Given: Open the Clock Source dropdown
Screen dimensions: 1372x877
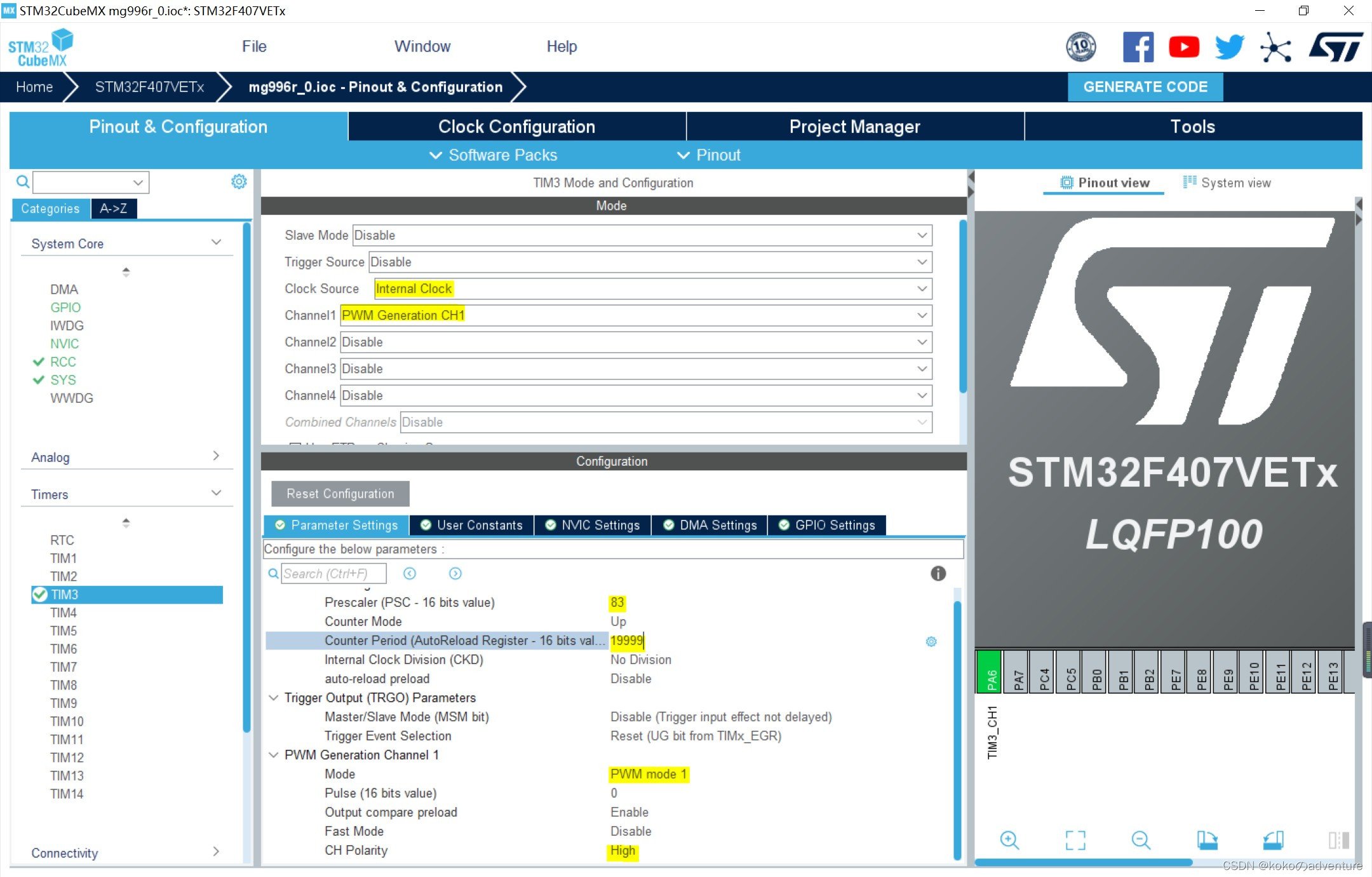Looking at the screenshot, I should 652,289.
